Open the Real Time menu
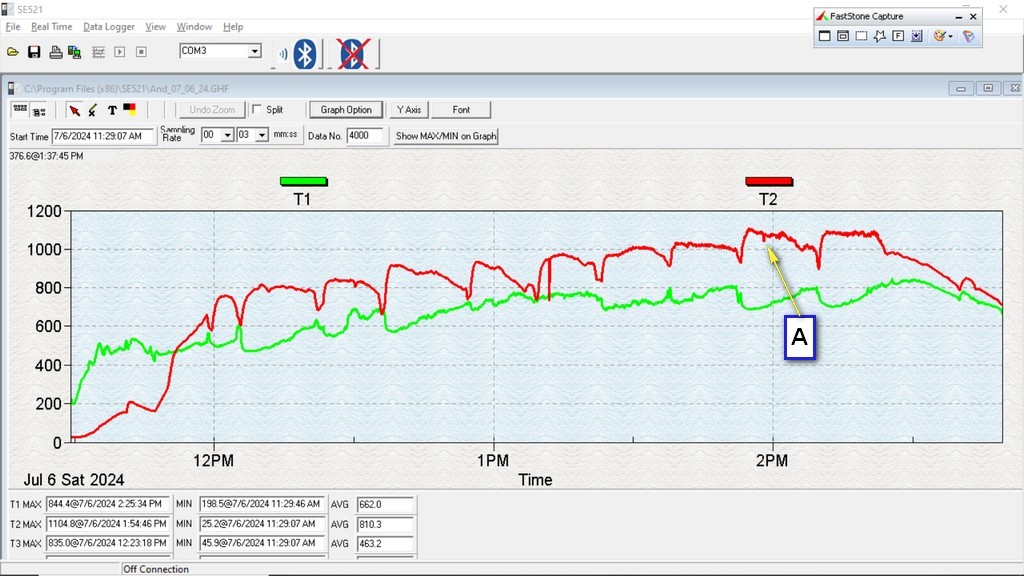1024x576 pixels. [52, 27]
